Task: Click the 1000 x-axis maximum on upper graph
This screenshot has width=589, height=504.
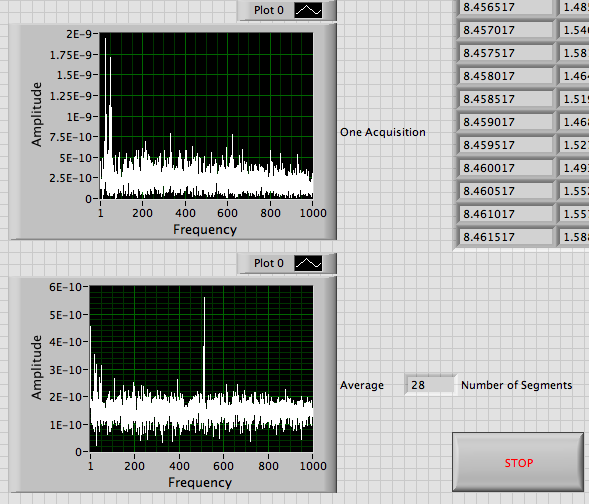Action: pyautogui.click(x=313, y=213)
